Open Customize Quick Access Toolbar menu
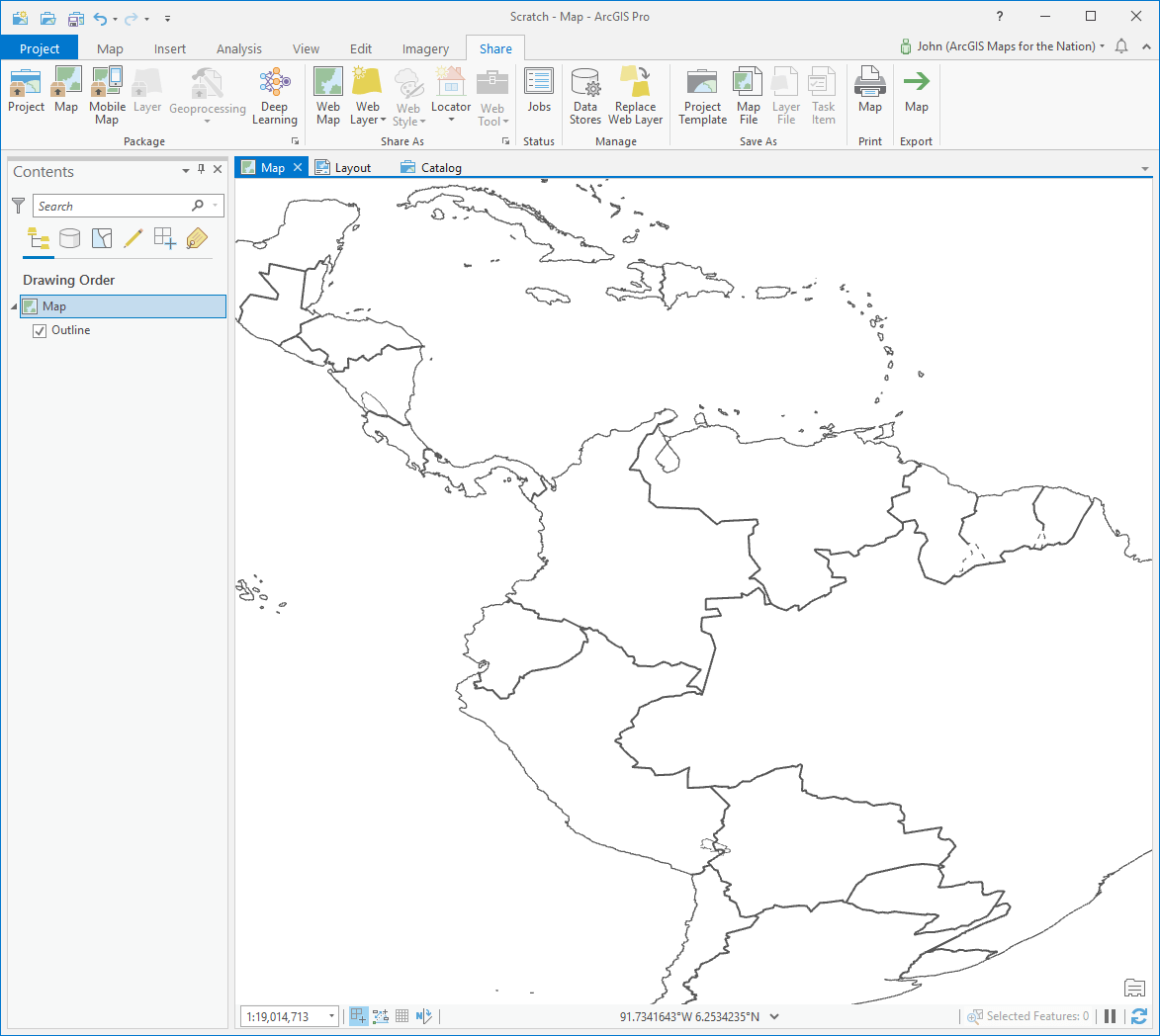 point(167,19)
